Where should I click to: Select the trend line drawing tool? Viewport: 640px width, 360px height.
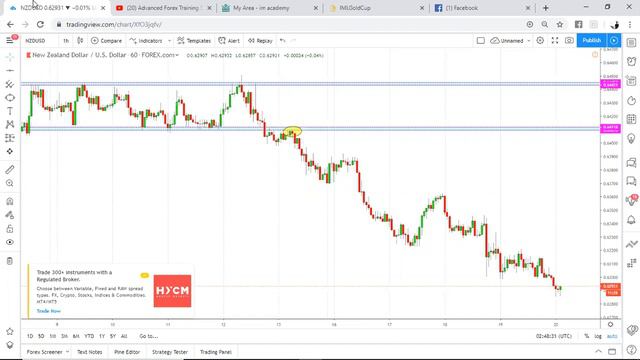click(10, 71)
